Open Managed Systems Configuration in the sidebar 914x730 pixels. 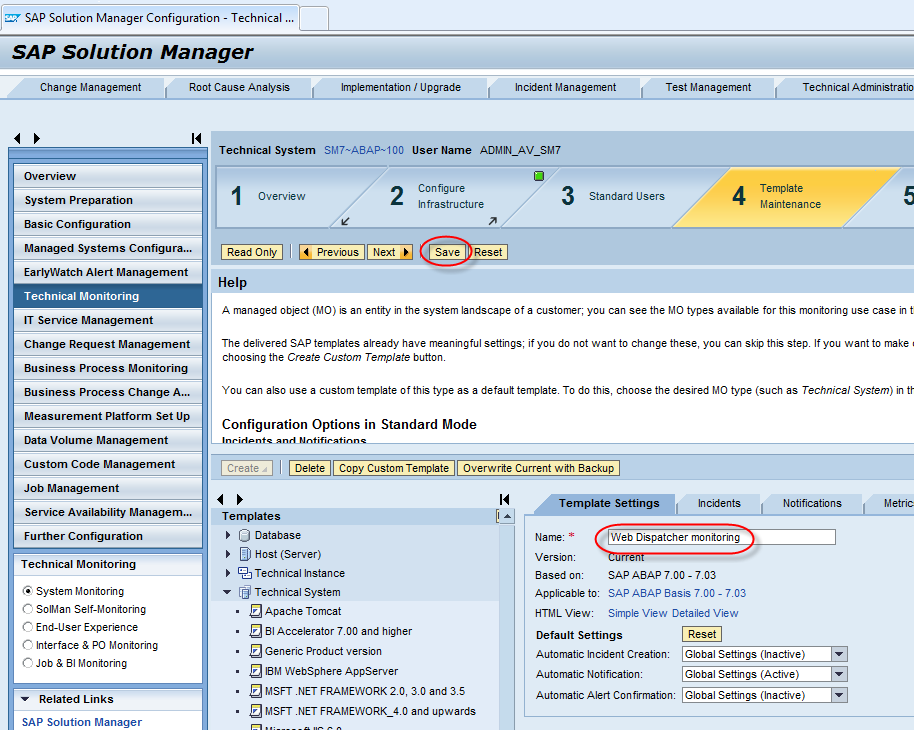[x=108, y=248]
